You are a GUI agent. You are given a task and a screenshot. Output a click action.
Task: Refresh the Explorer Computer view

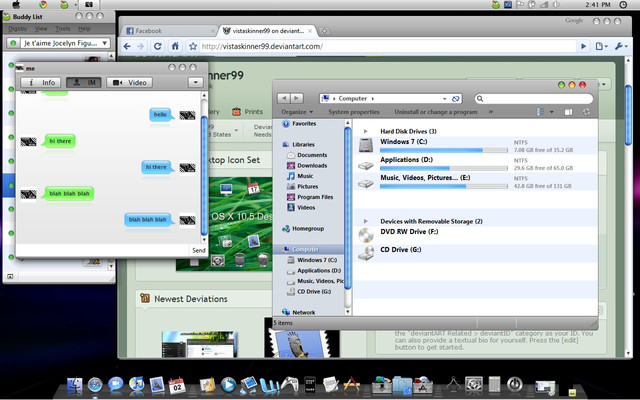point(456,99)
